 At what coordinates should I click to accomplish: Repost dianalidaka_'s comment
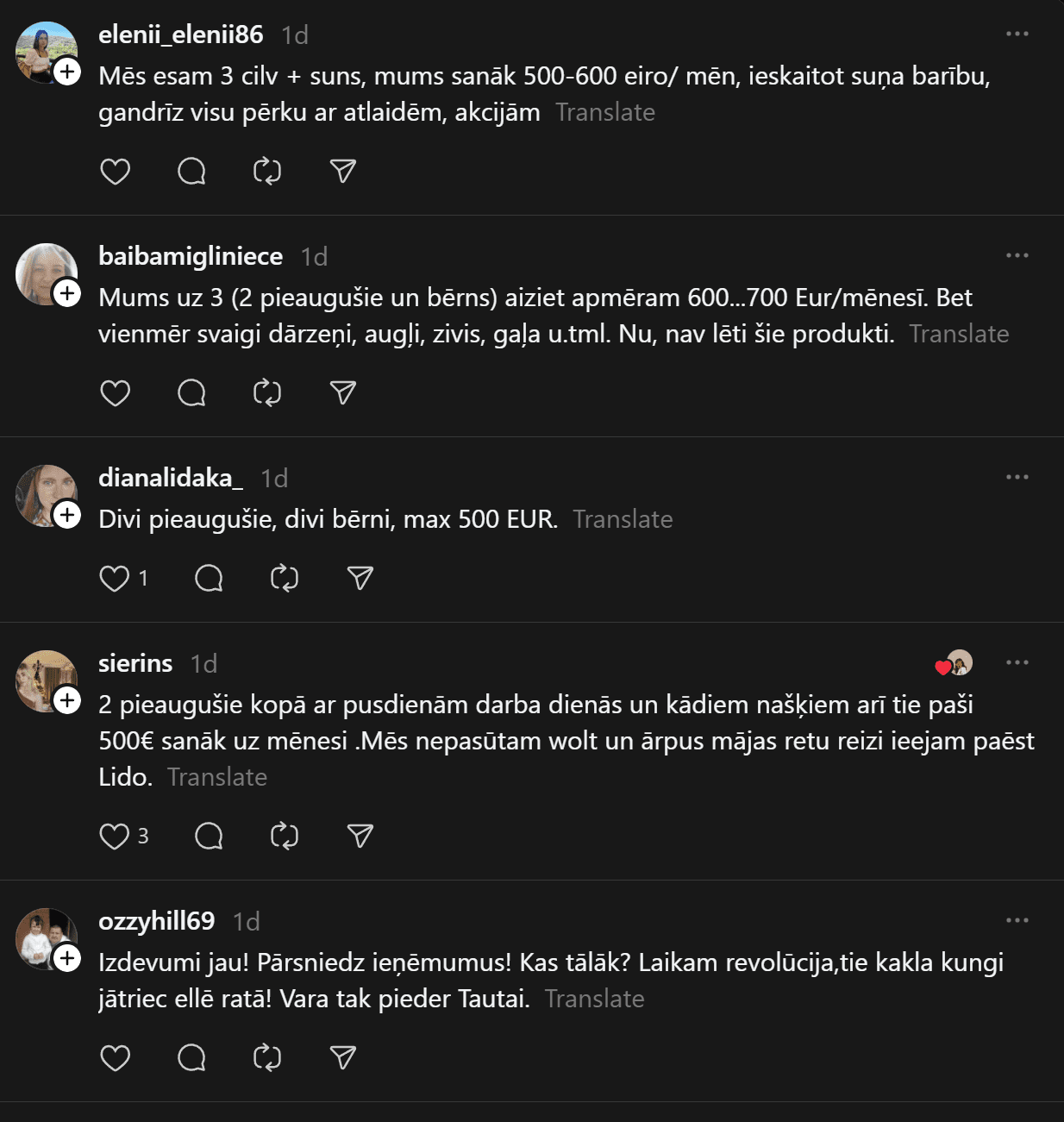(x=285, y=578)
